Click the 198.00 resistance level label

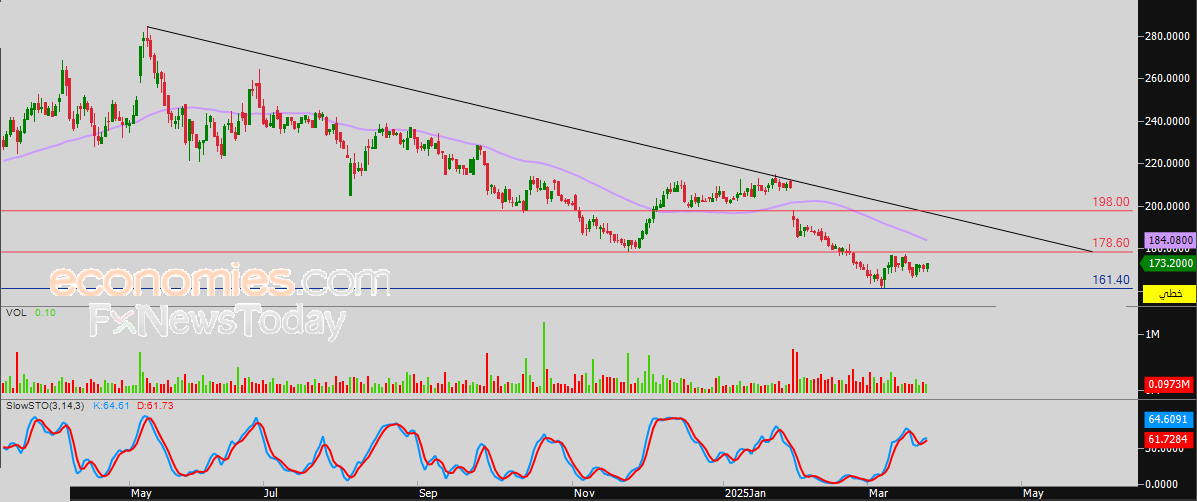coord(1111,202)
